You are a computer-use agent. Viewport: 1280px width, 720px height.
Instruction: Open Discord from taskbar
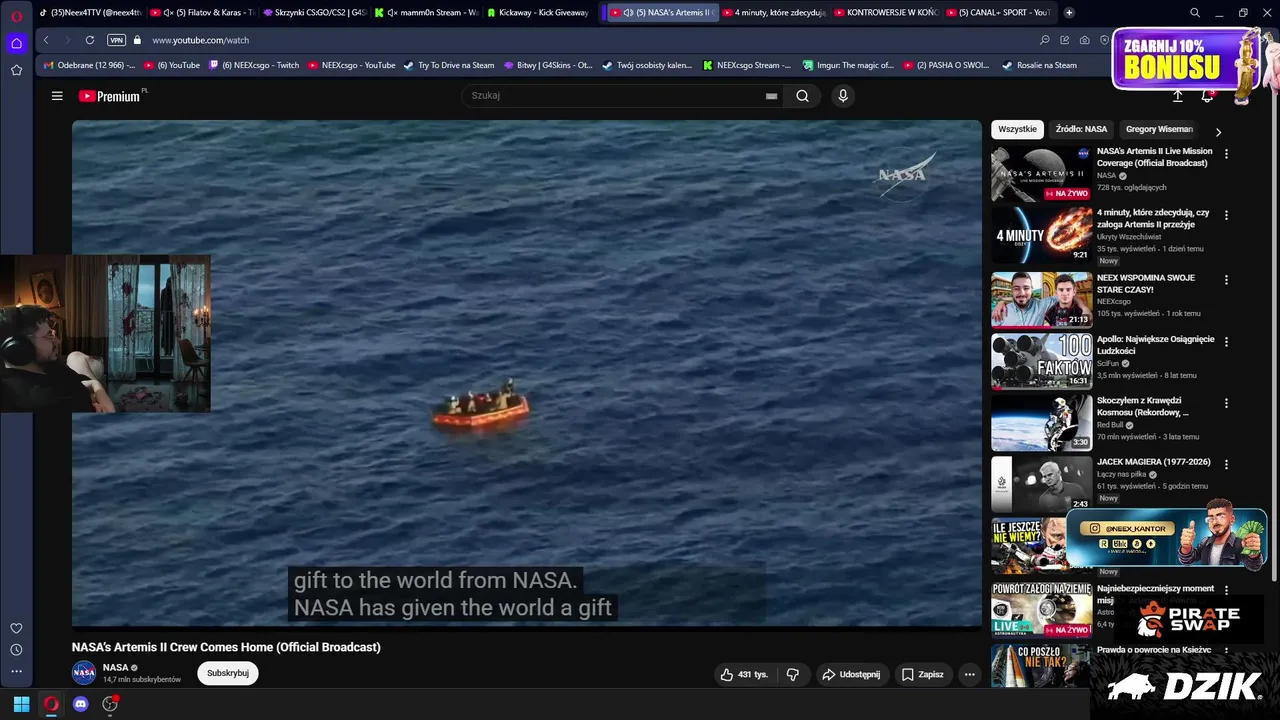point(80,704)
